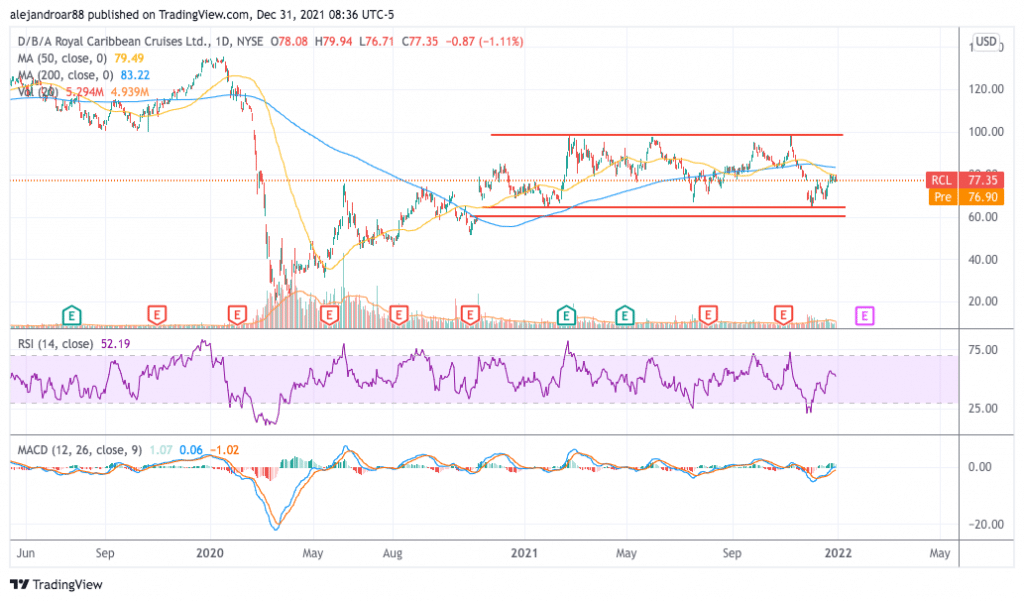Click the teal earnings marker near May 2021
Viewport: 1024px width, 602px height.
pos(625,316)
